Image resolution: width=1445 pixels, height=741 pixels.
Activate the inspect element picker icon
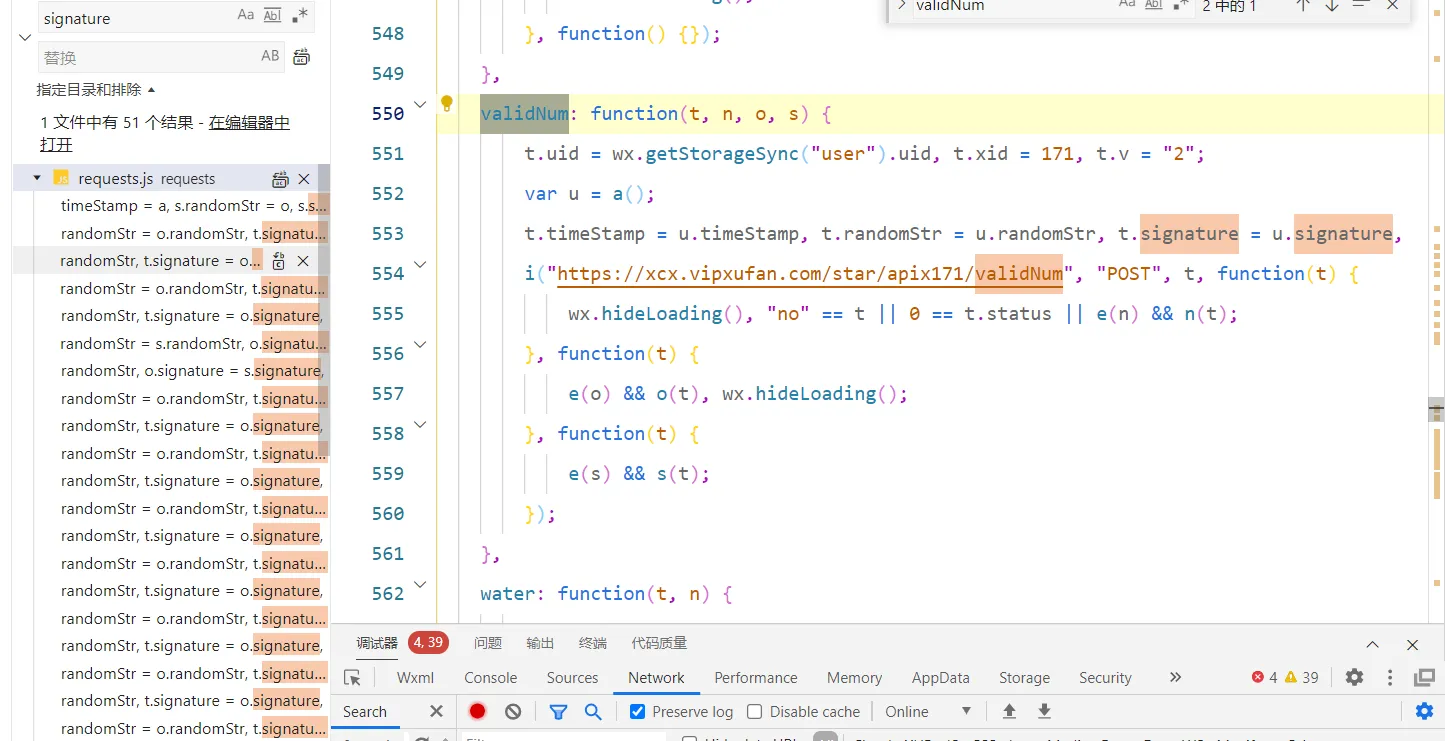pyautogui.click(x=352, y=678)
